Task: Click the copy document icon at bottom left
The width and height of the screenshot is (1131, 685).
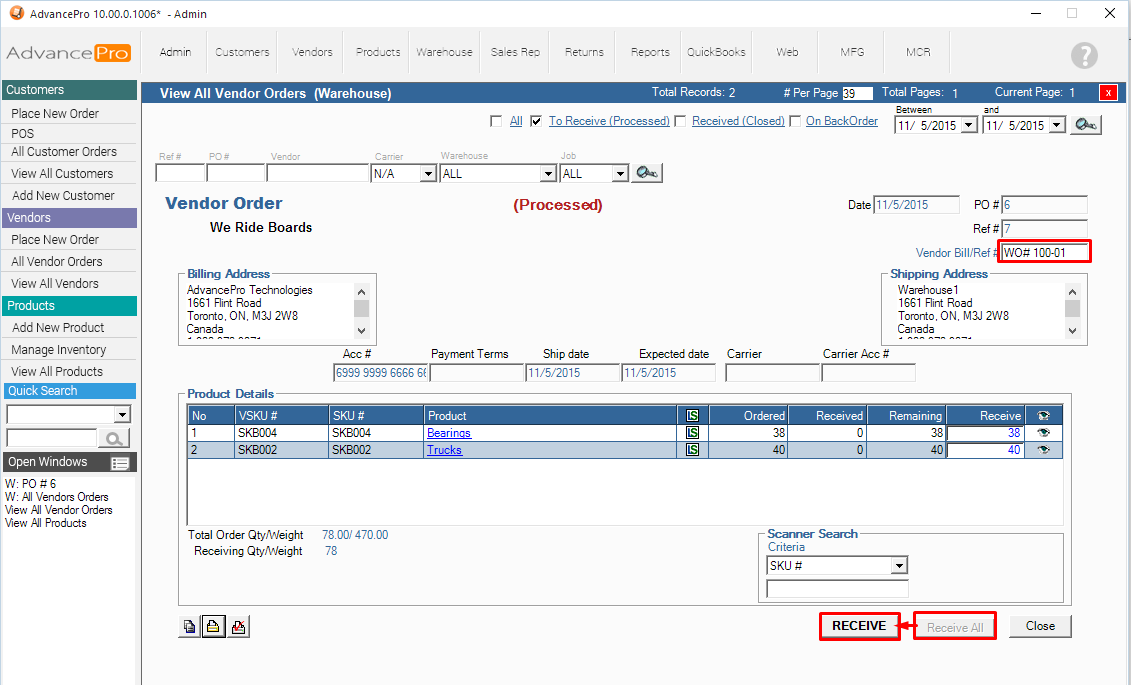Action: point(190,627)
